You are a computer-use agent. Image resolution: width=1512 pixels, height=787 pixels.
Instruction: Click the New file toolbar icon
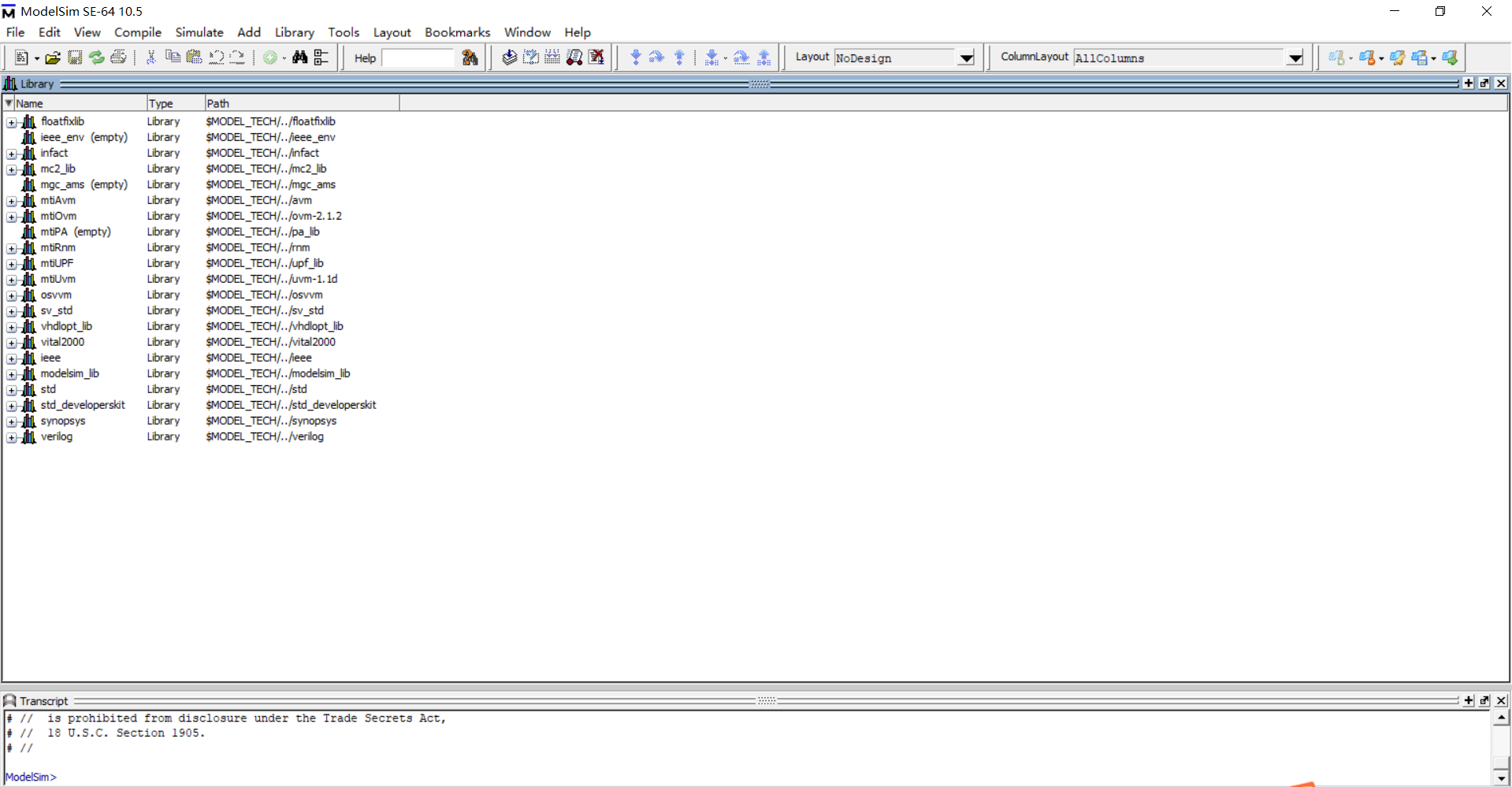[x=21, y=58]
